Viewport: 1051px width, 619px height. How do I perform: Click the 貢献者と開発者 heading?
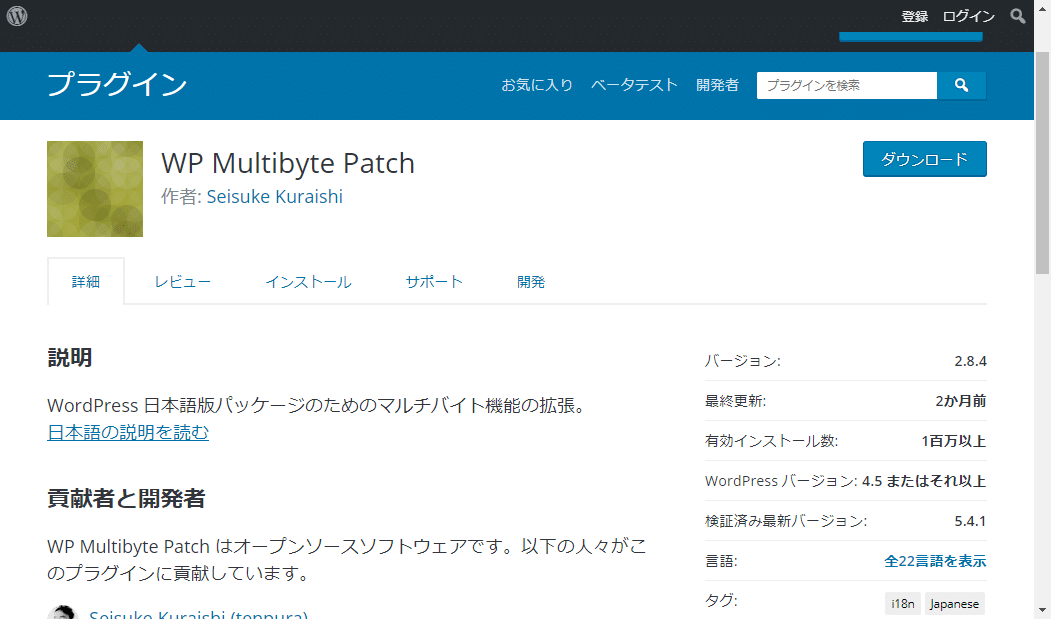[x=126, y=498]
